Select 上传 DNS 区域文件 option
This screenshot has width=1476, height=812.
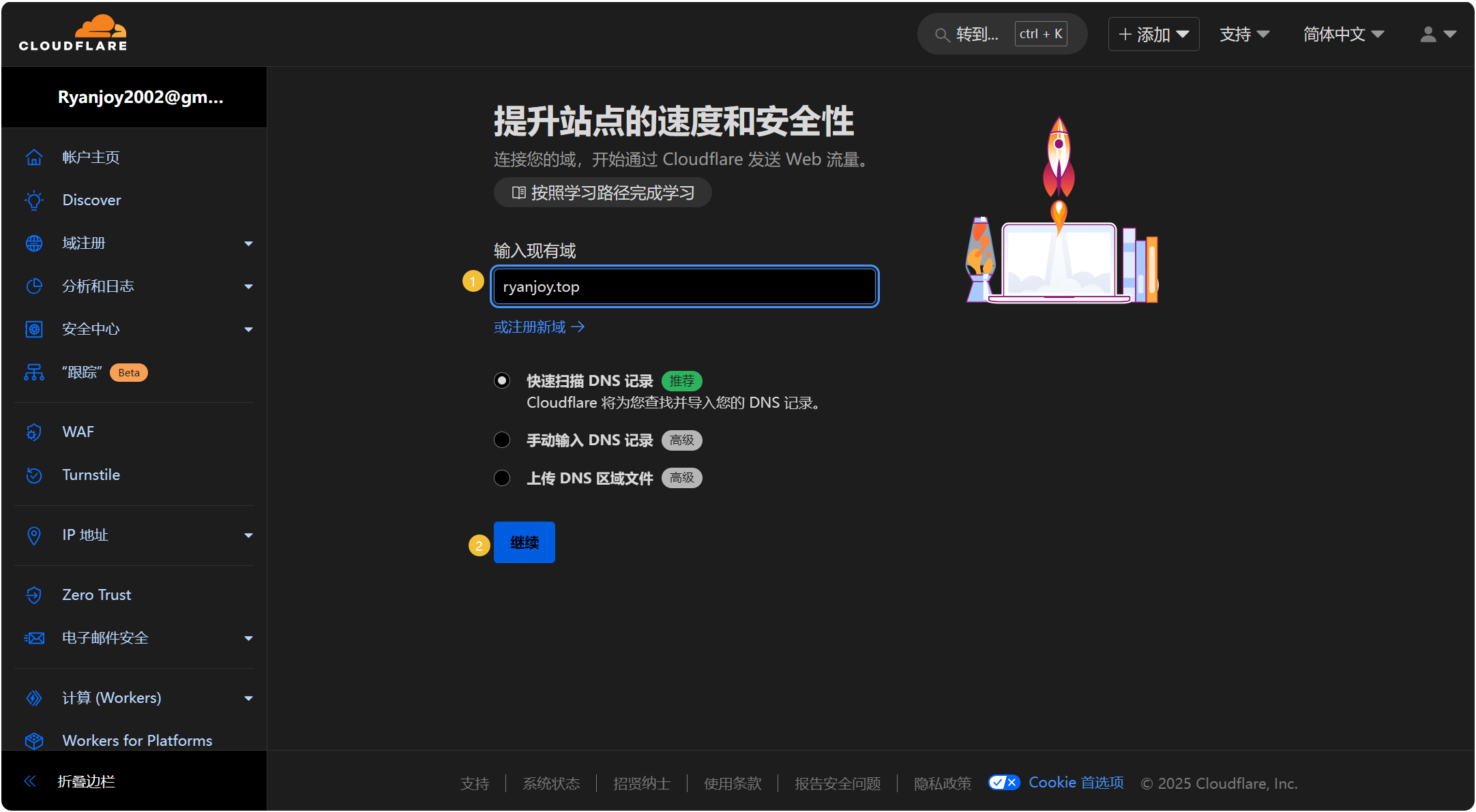[502, 477]
